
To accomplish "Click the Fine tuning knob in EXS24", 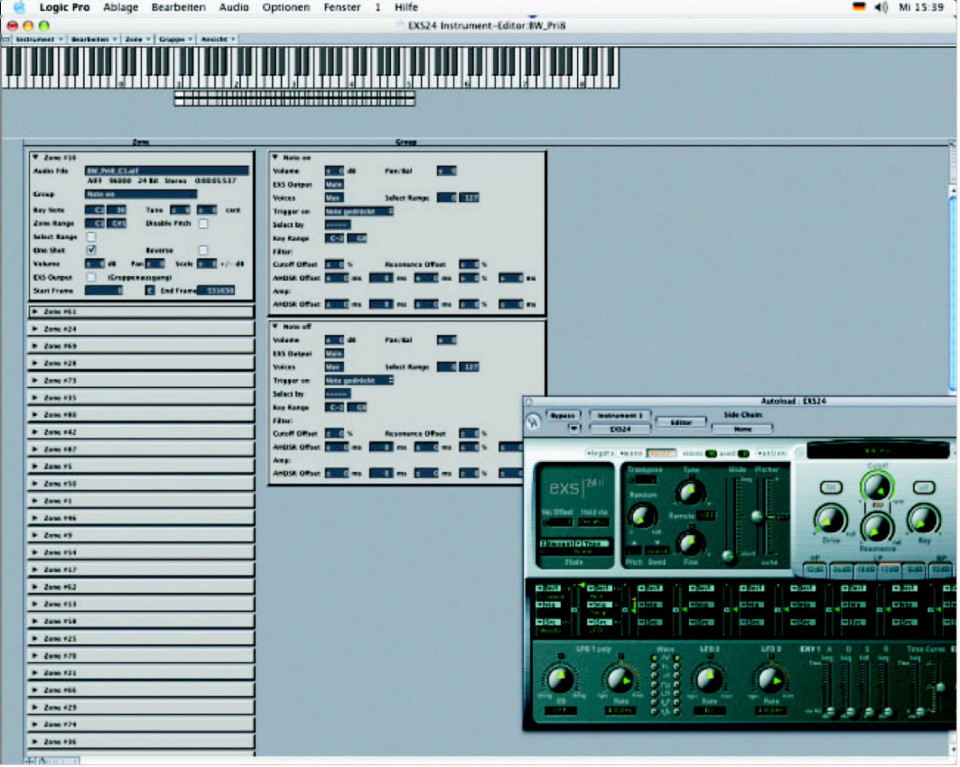I will pos(690,542).
